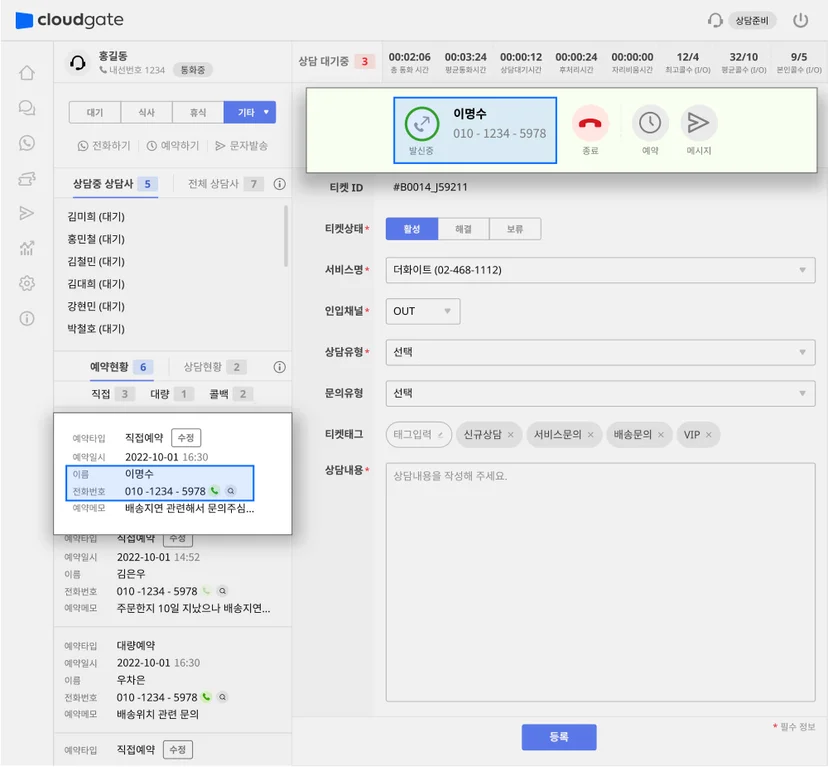The height and width of the screenshot is (767, 828).
Task: Click call icon in 우차은 reservation
Action: [206, 697]
